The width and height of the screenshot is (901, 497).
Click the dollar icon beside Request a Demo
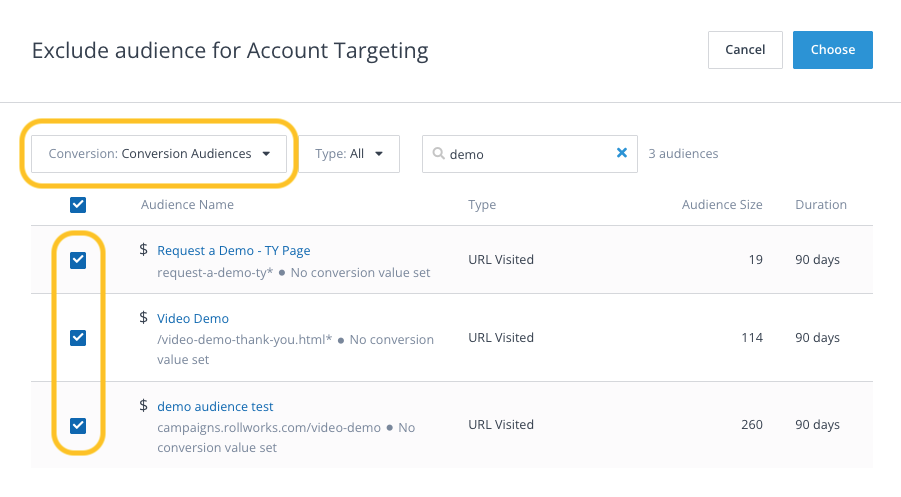(144, 250)
